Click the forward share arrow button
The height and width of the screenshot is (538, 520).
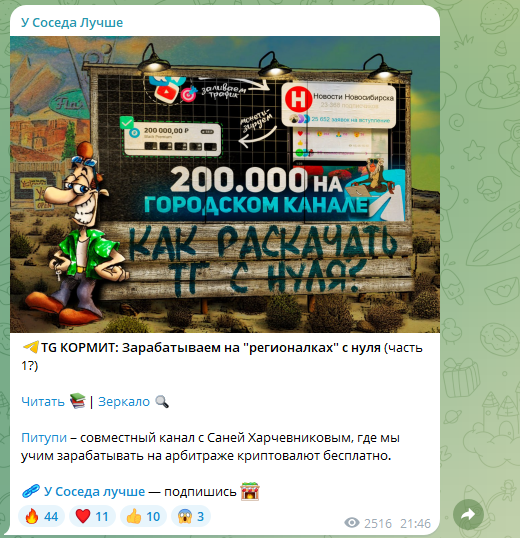coord(468,514)
